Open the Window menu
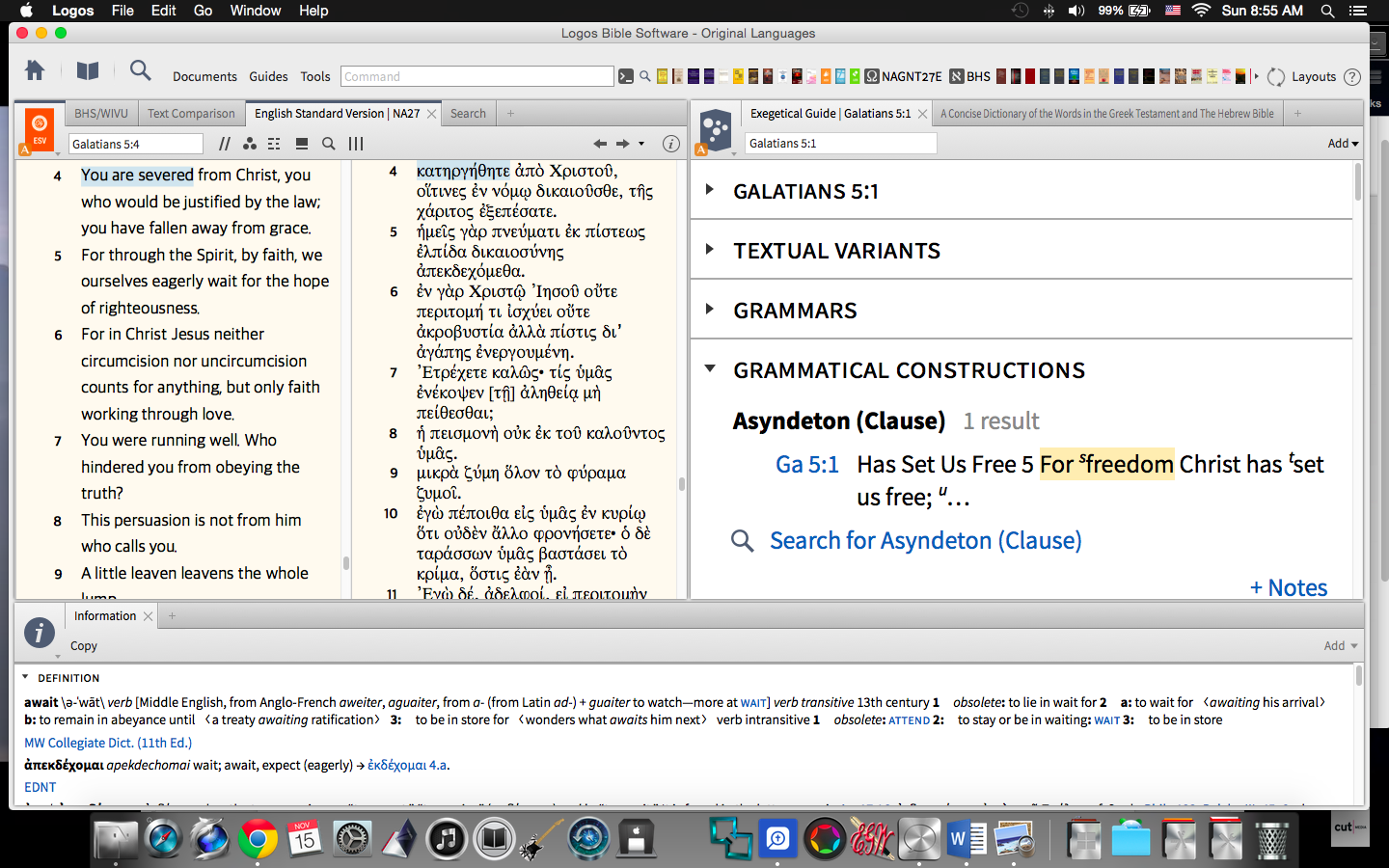Viewport: 1389px width, 868px height. click(256, 11)
